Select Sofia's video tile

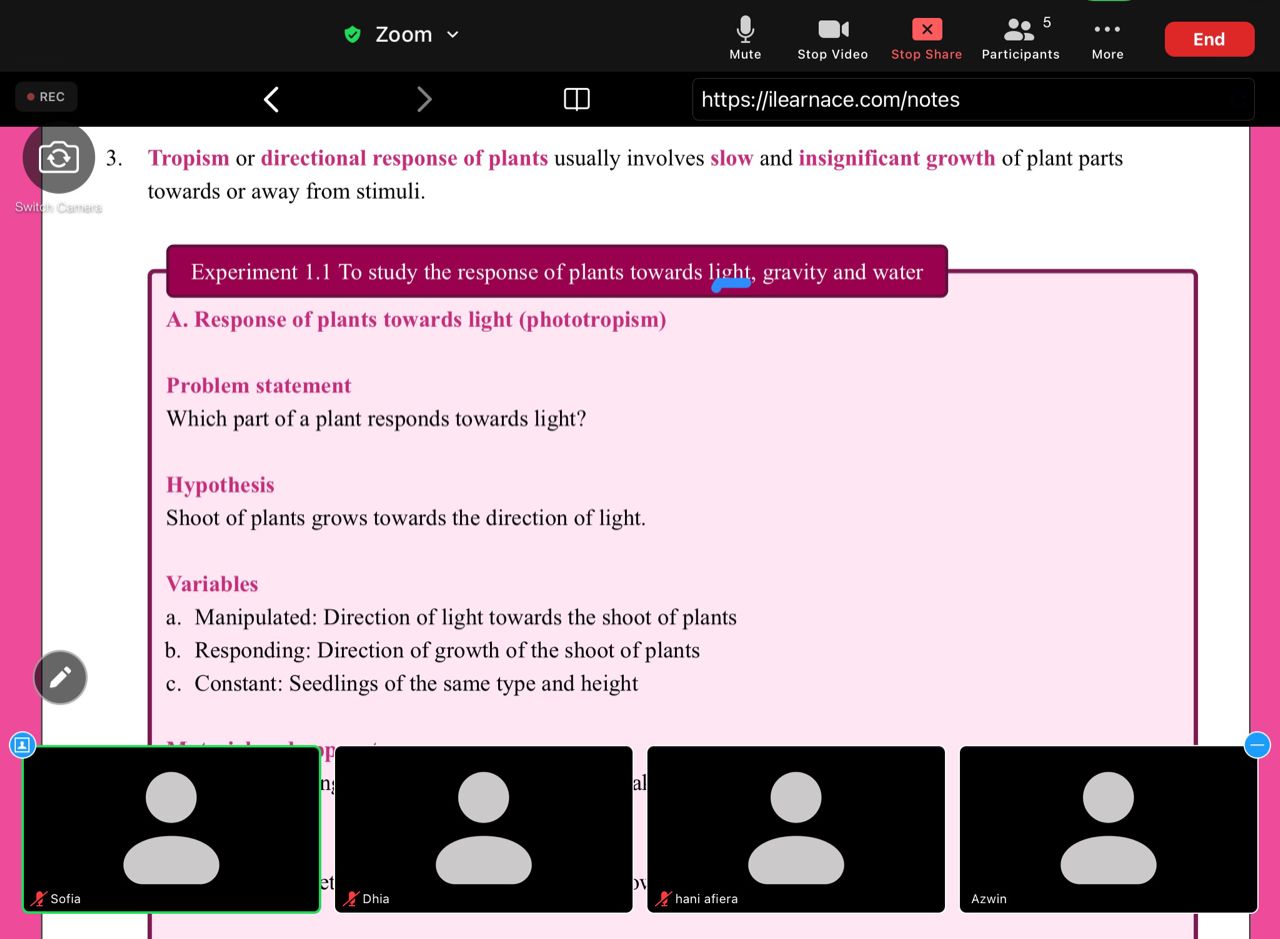click(171, 829)
